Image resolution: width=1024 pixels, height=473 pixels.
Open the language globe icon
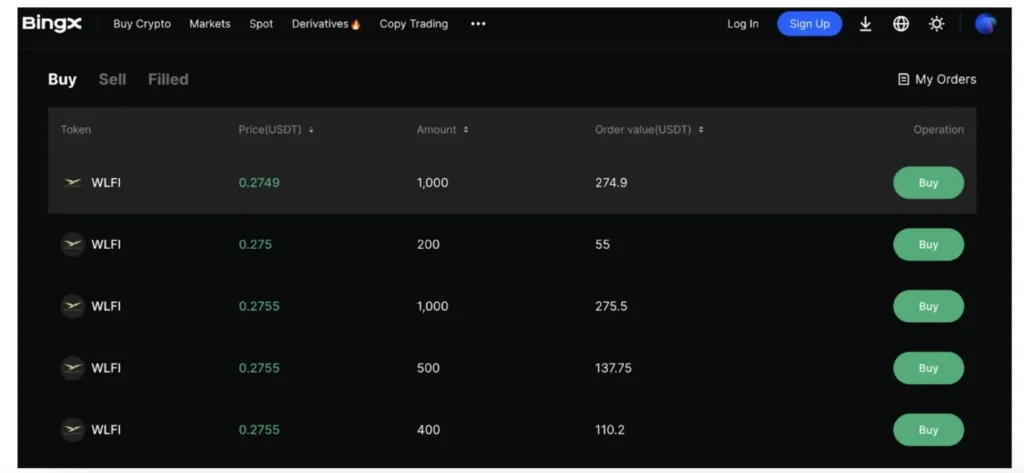(901, 24)
